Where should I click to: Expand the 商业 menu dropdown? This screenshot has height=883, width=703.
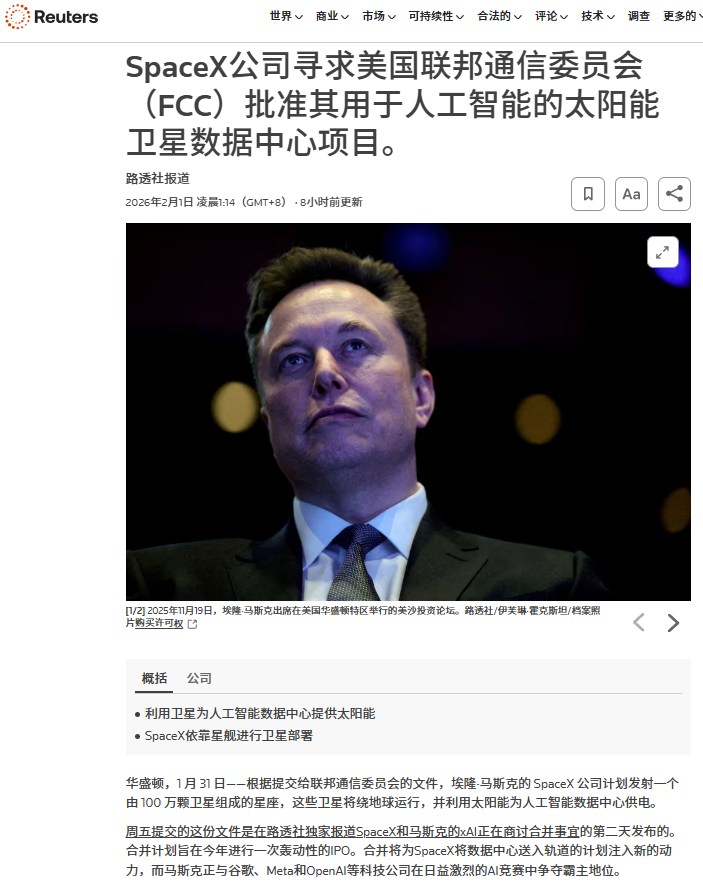(332, 16)
